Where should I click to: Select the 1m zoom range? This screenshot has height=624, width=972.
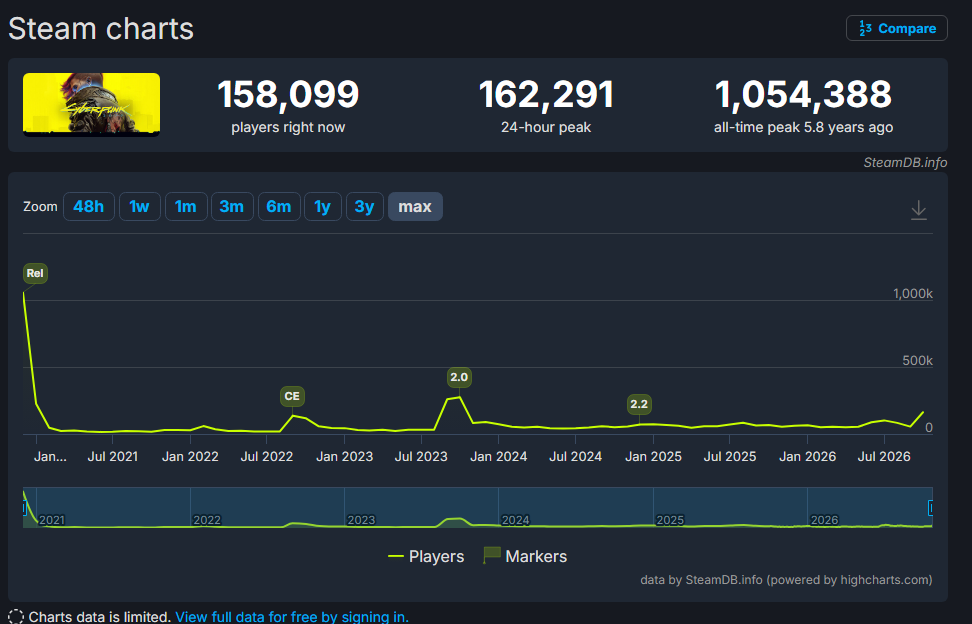pos(186,206)
